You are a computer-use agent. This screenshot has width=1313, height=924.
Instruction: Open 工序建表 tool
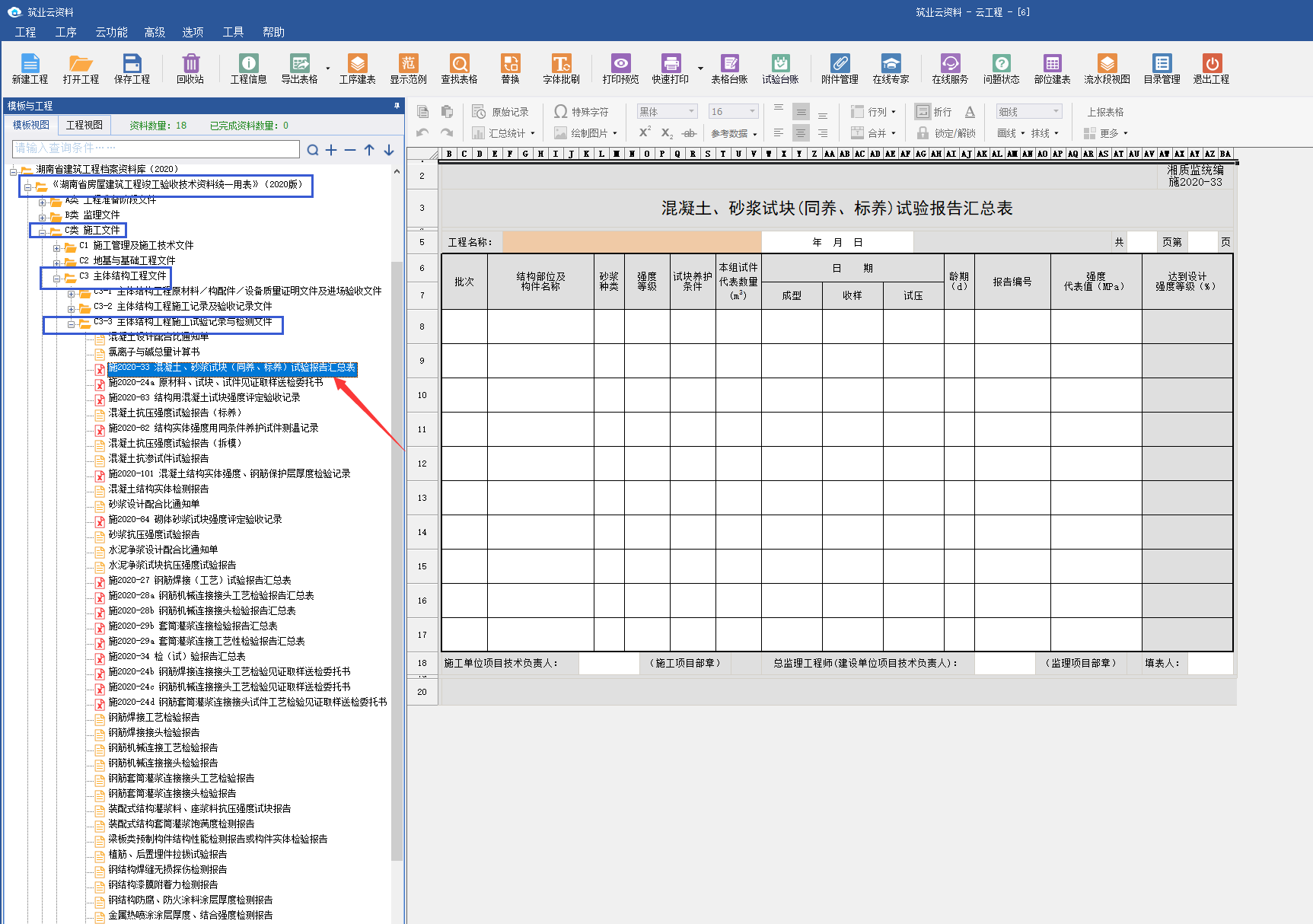pos(357,69)
